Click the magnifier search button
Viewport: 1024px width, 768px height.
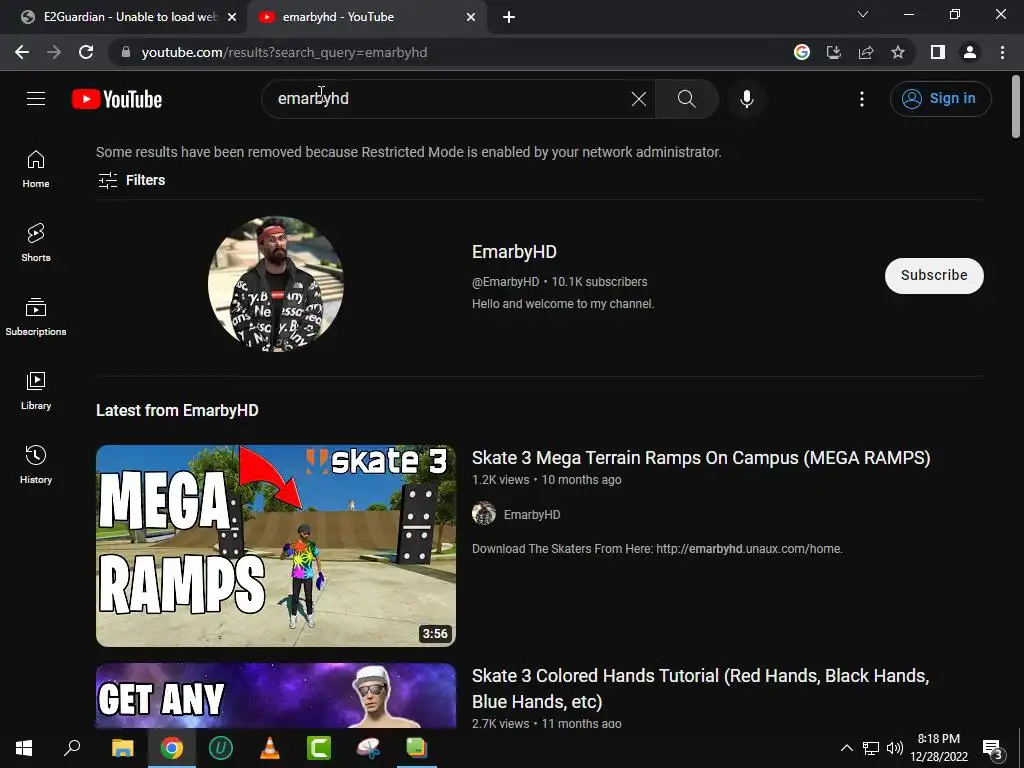pos(686,99)
